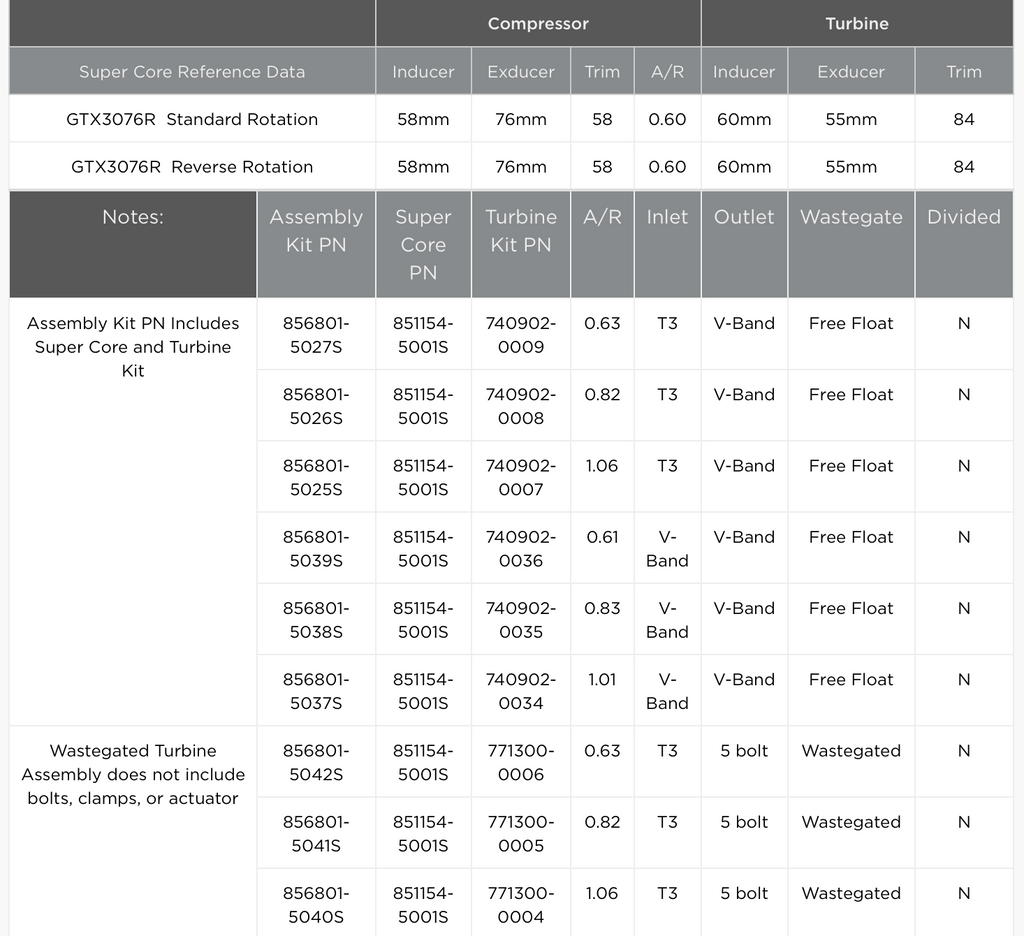Click the Assembly Kit PN column header
The height and width of the screenshot is (936, 1024).
316,244
